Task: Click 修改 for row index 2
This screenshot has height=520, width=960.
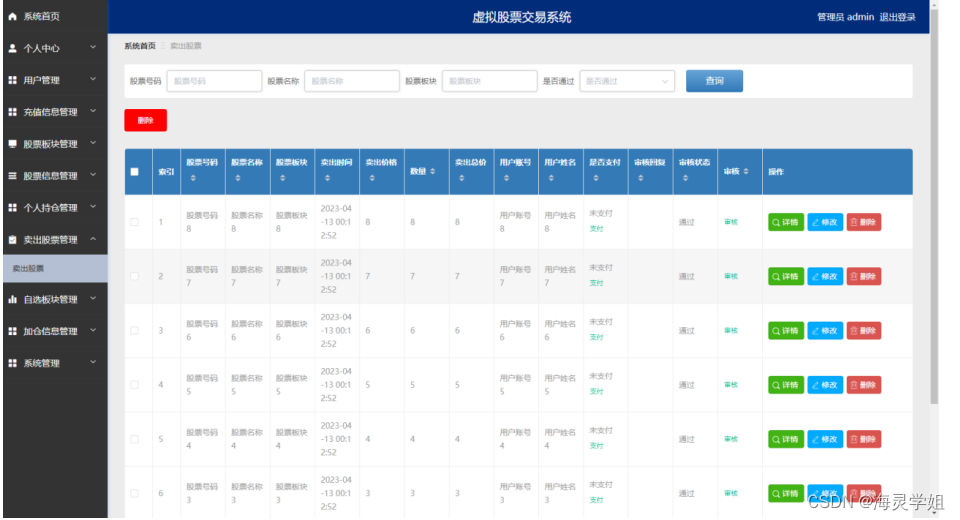Action: (825, 276)
